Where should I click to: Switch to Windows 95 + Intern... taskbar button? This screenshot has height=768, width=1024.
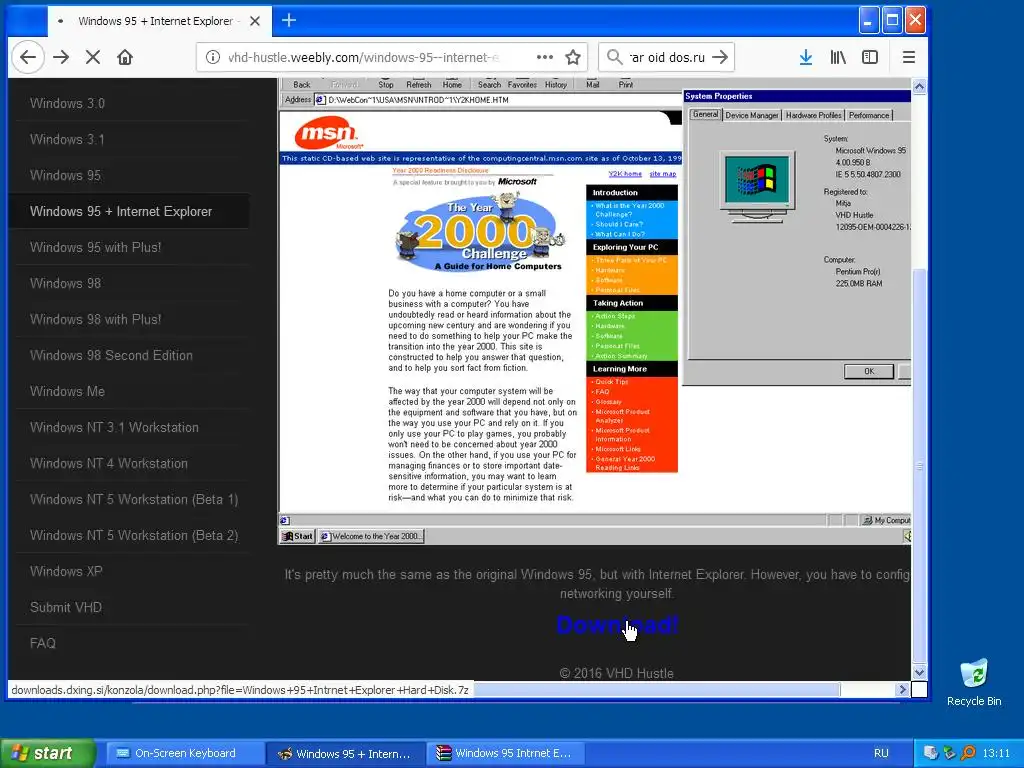(345, 753)
